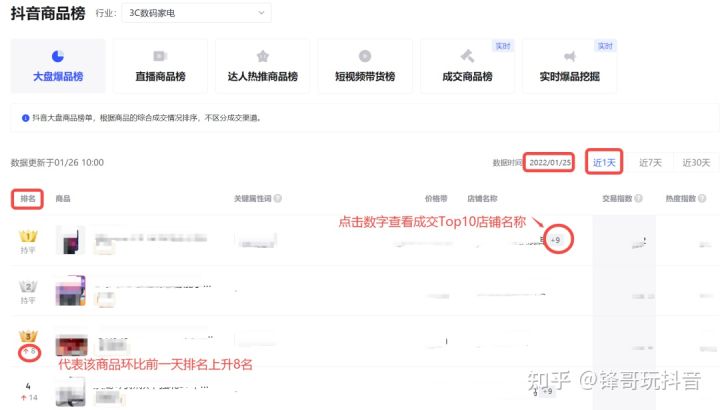The height and width of the screenshot is (410, 720).
Task: Open the rank 2 product thumbnail
Action: click(71, 291)
